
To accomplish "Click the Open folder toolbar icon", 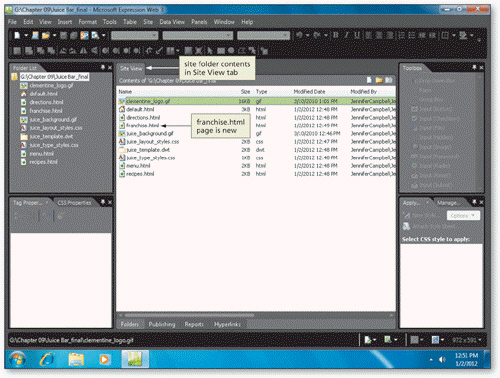I will click(46, 35).
